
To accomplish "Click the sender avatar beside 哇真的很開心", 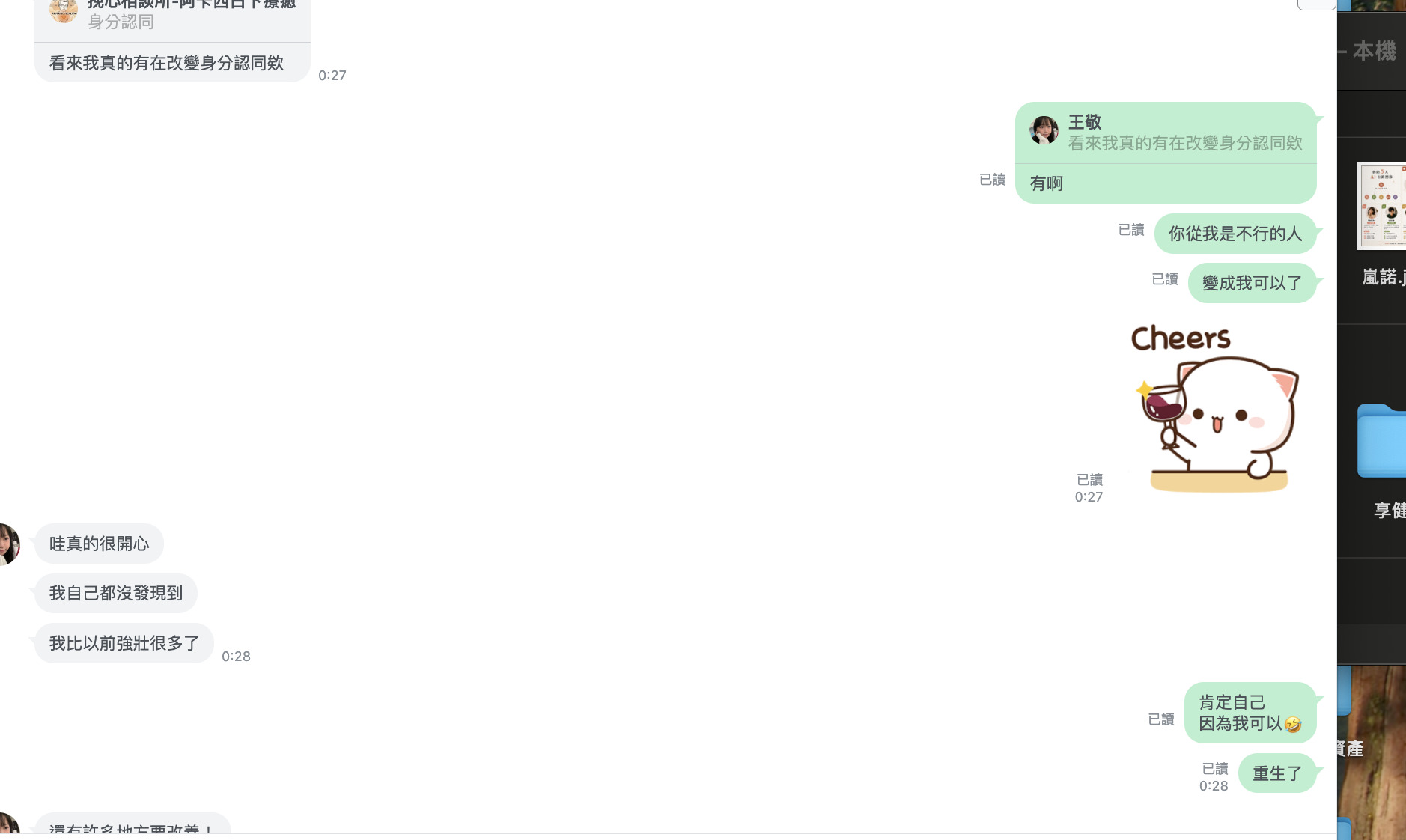I will (x=7, y=544).
